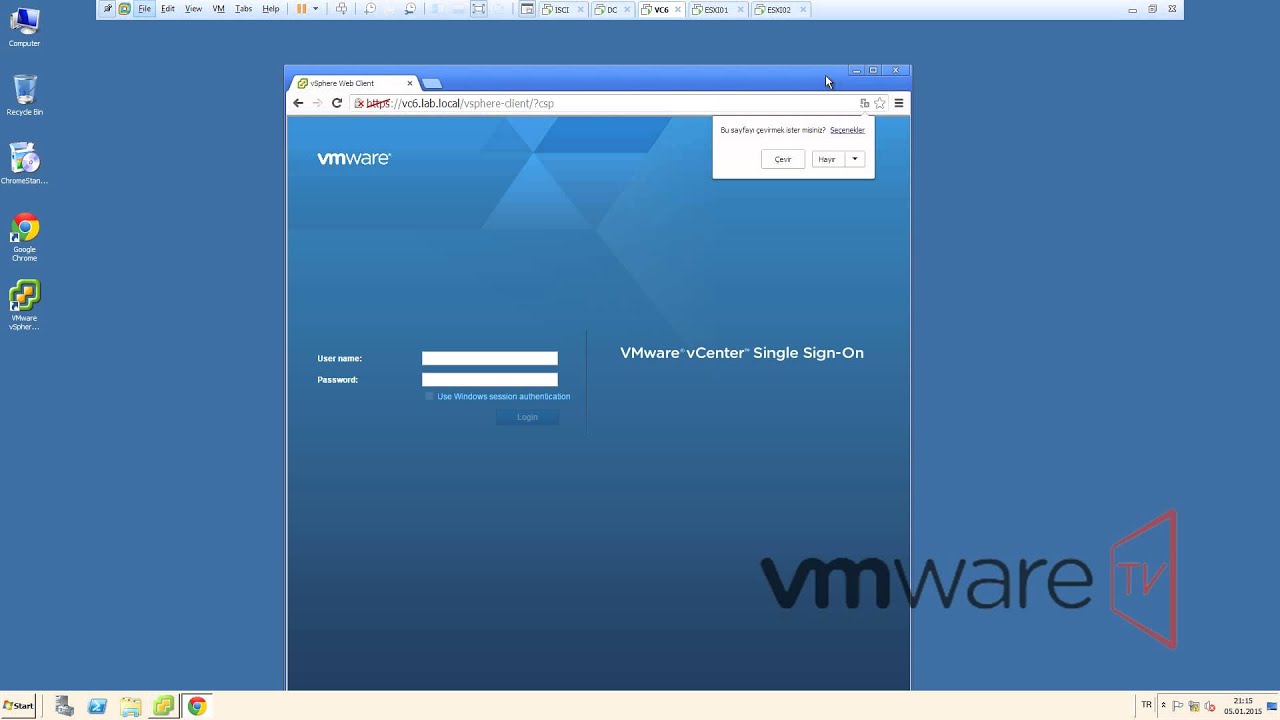The height and width of the screenshot is (720, 1280).
Task: Open the Edit menu
Action: pos(168,9)
